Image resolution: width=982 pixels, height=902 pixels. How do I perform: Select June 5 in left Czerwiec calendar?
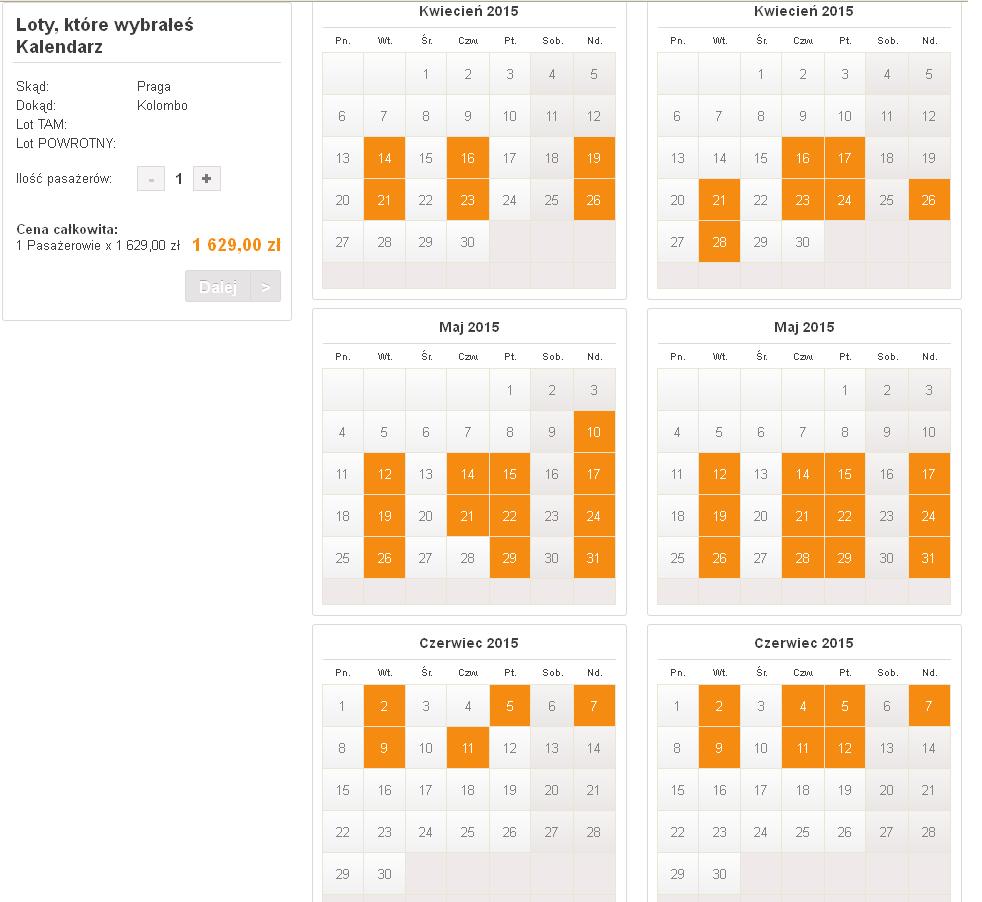tap(510, 706)
